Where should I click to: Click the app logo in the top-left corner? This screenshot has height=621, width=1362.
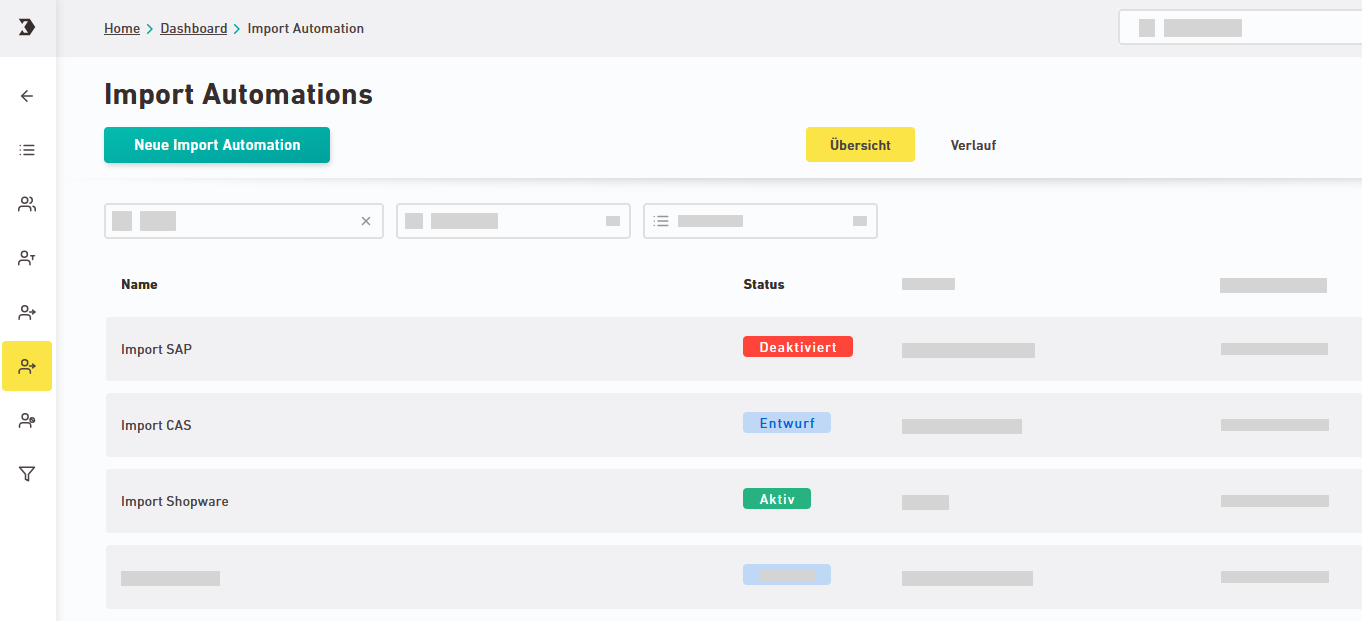click(x=27, y=27)
